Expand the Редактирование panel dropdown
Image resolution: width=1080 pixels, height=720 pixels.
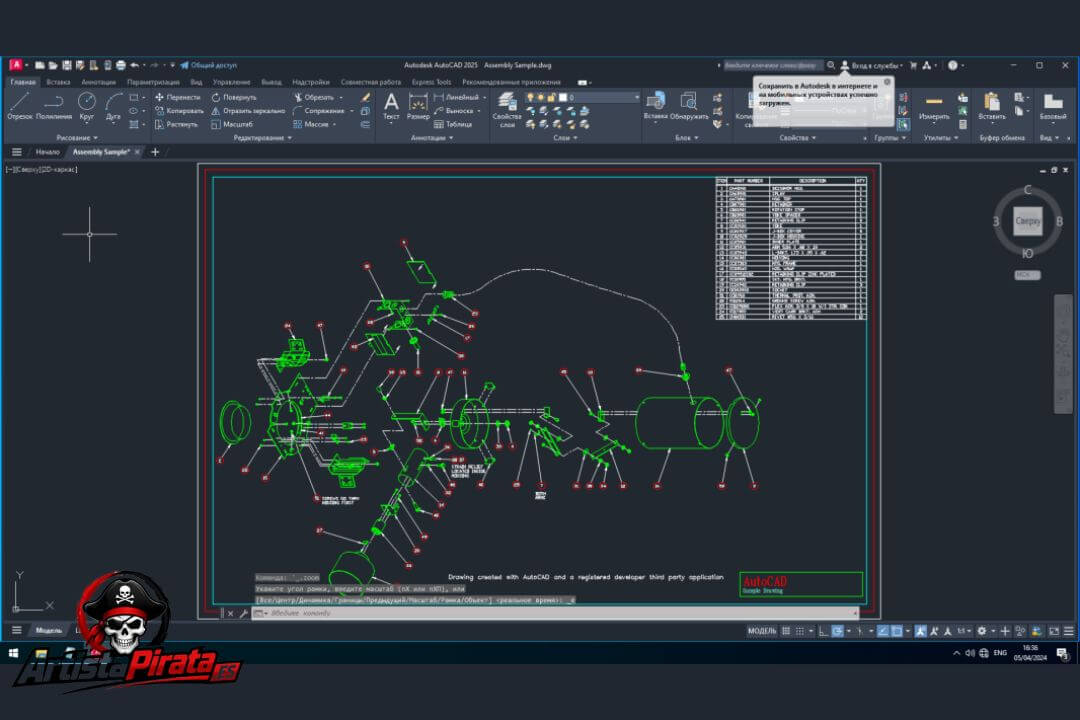coord(263,138)
